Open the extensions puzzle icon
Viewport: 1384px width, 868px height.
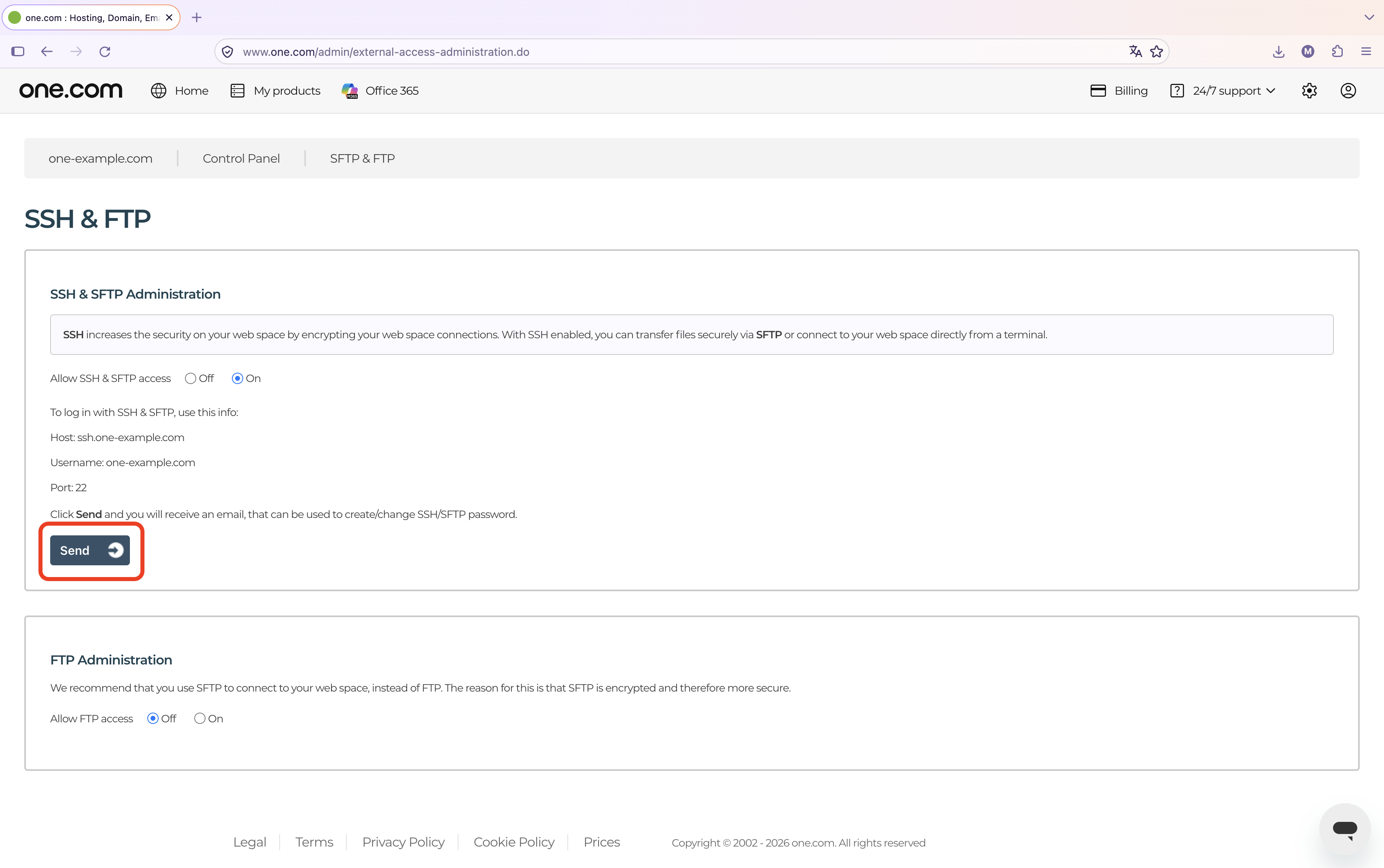(x=1337, y=52)
